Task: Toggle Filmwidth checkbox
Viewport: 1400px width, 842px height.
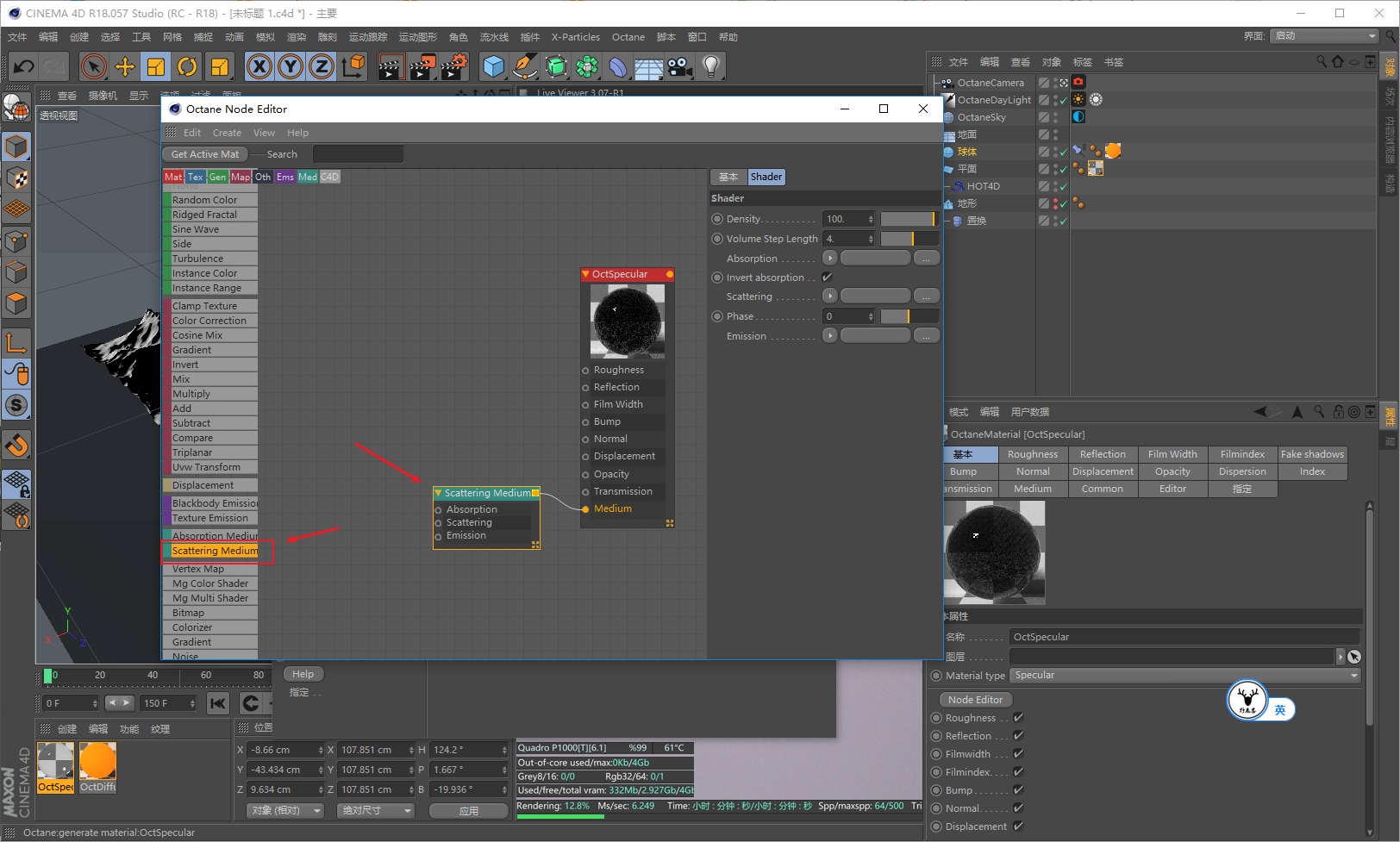Action: coord(1018,754)
